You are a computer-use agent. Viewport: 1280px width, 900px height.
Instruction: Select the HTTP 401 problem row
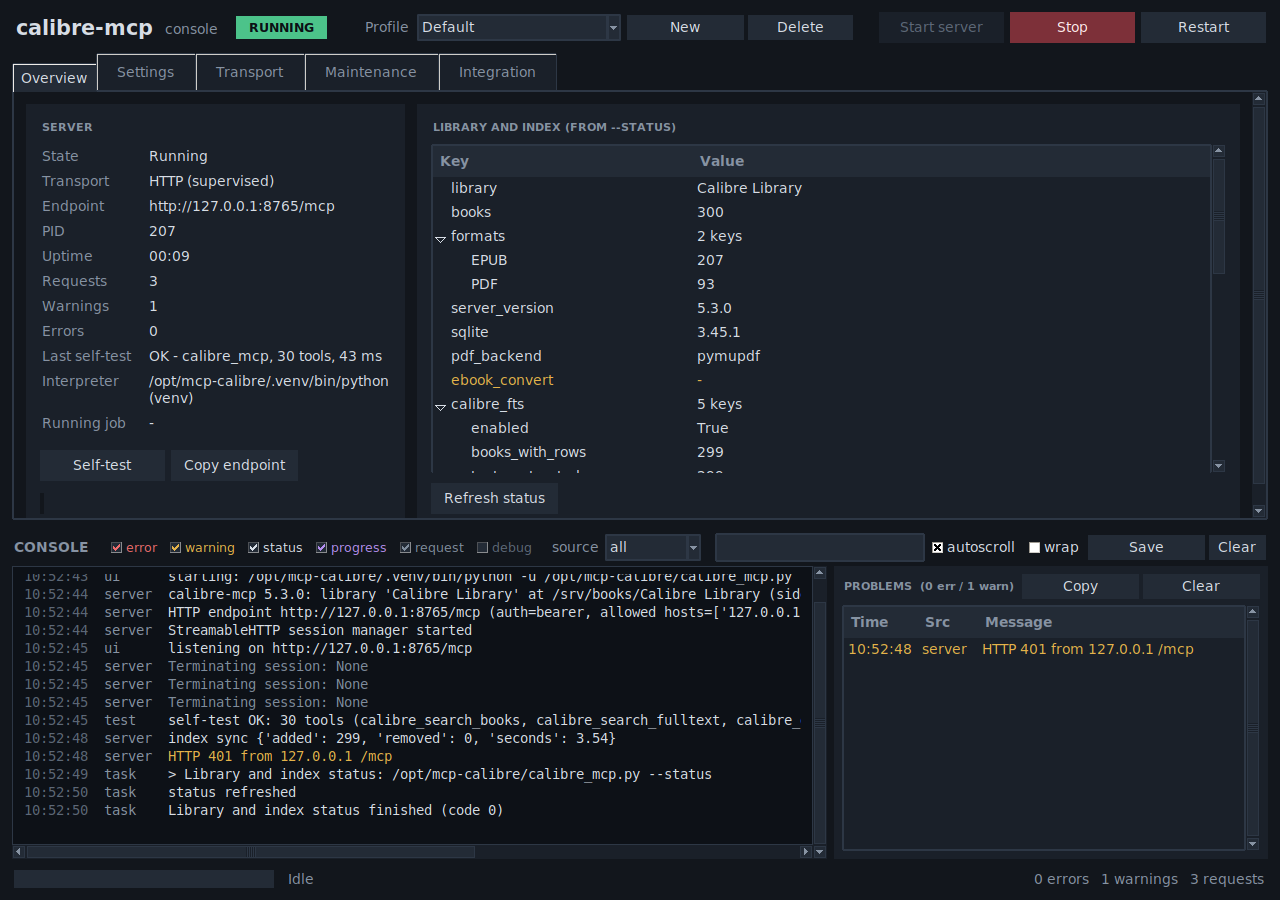[1044, 649]
